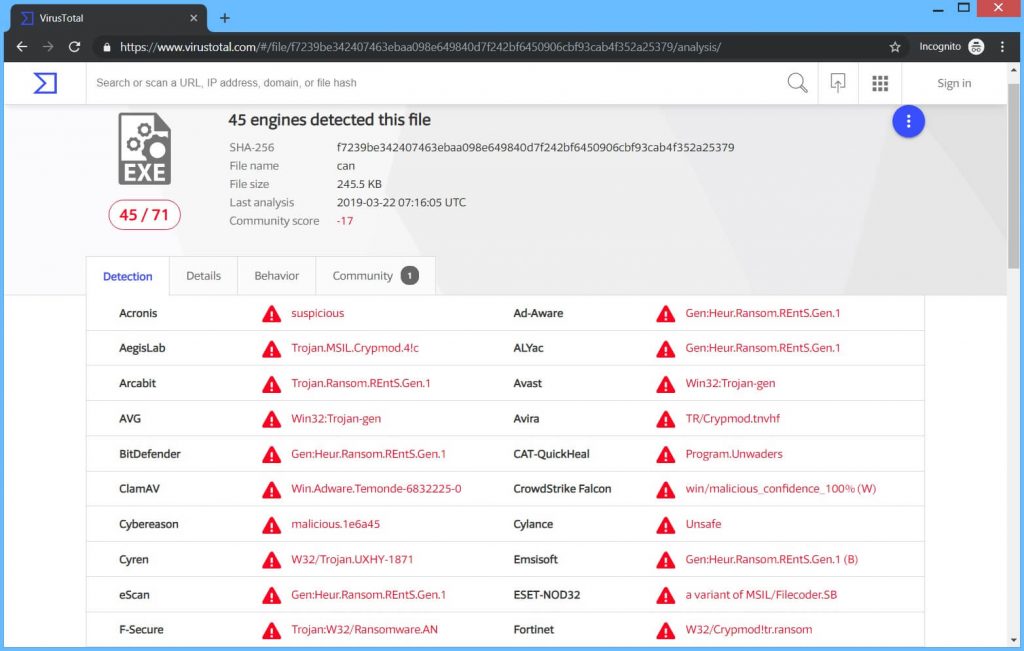Viewport: 1024px width, 651px height.
Task: Open a new browser tab
Action: (x=224, y=17)
